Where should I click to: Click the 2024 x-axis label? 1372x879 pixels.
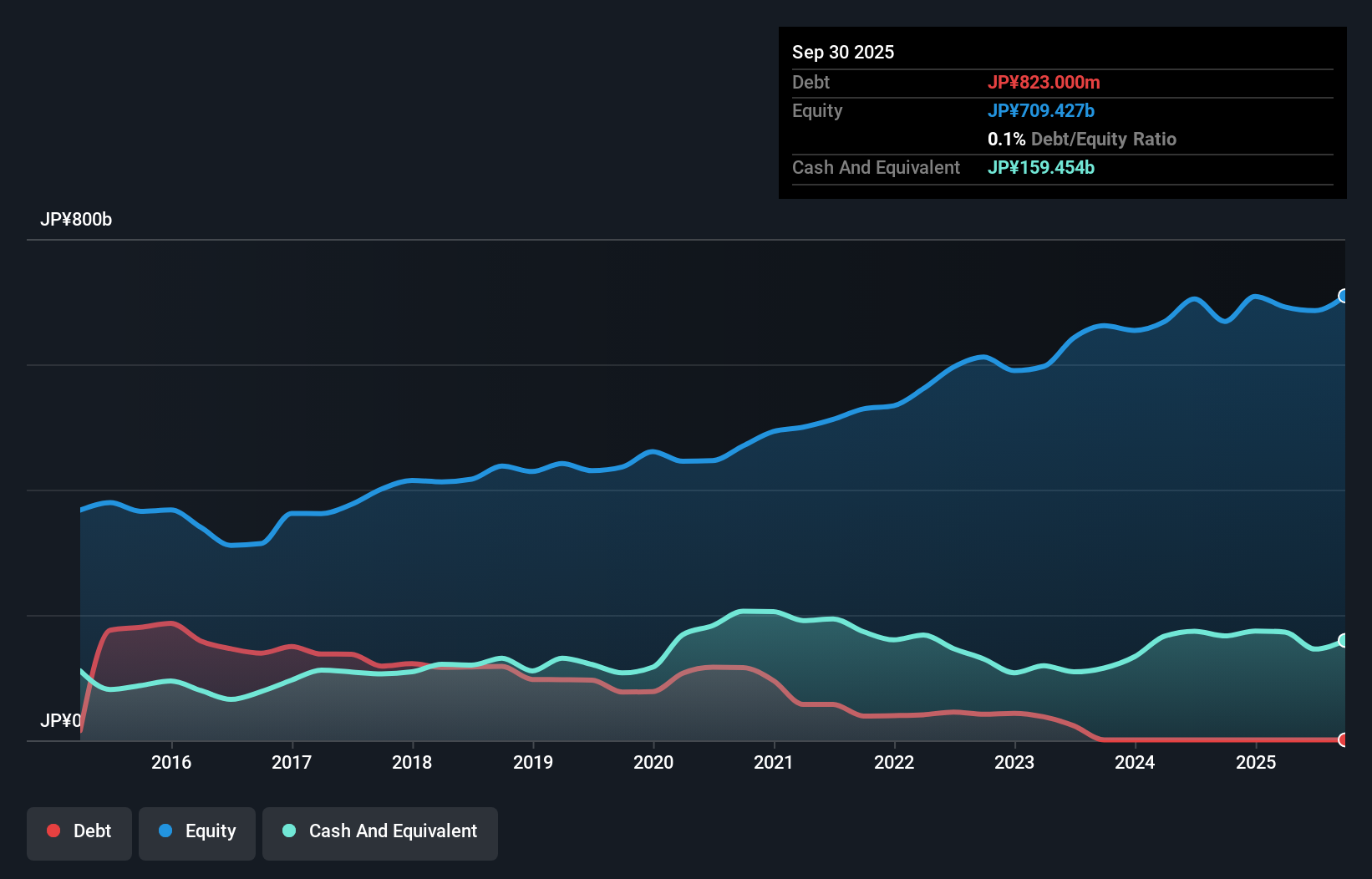tap(1135, 762)
